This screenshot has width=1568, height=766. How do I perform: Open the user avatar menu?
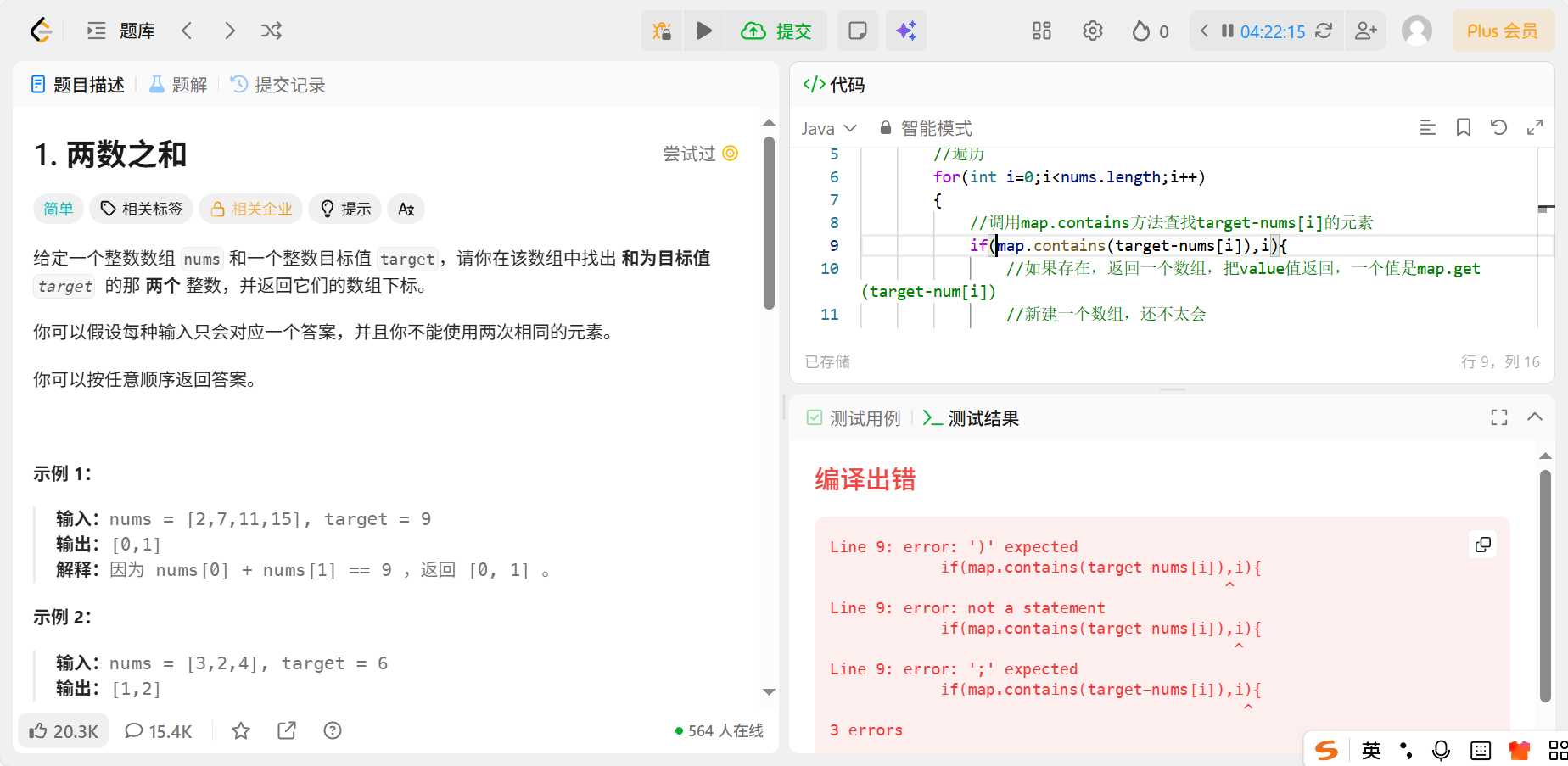[1417, 31]
